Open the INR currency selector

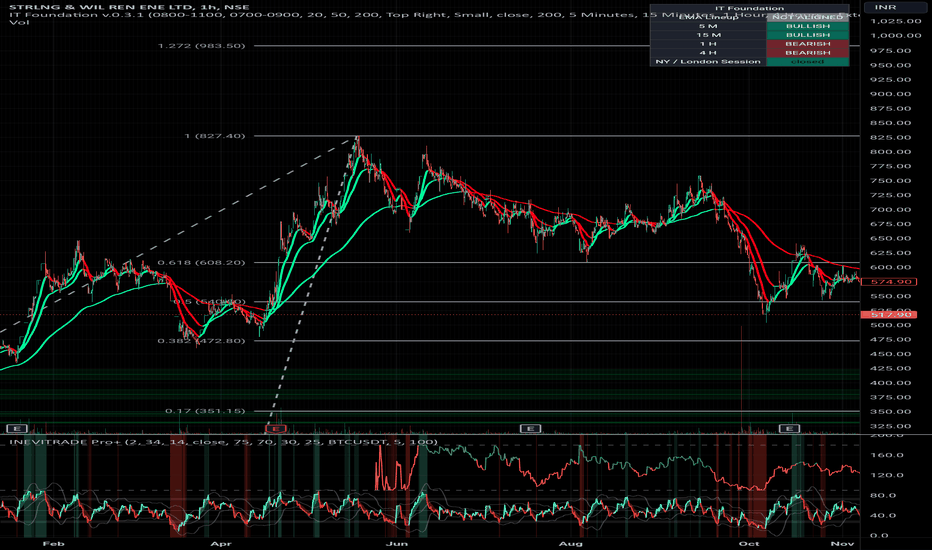pos(889,7)
